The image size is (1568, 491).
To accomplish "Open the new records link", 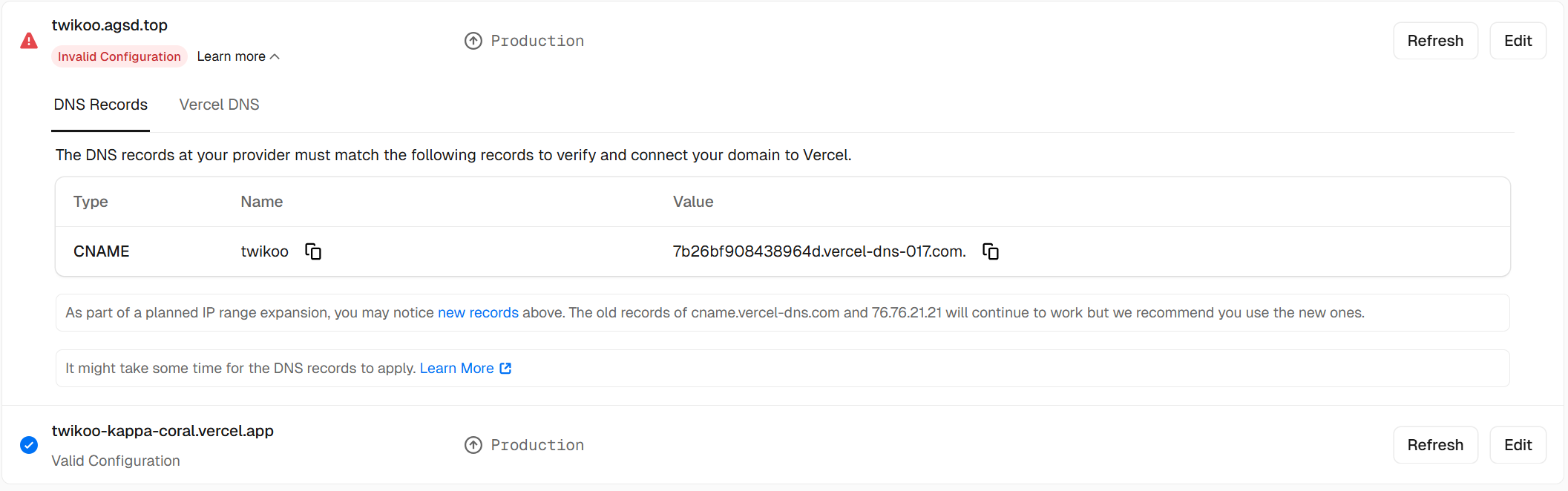I will point(478,313).
